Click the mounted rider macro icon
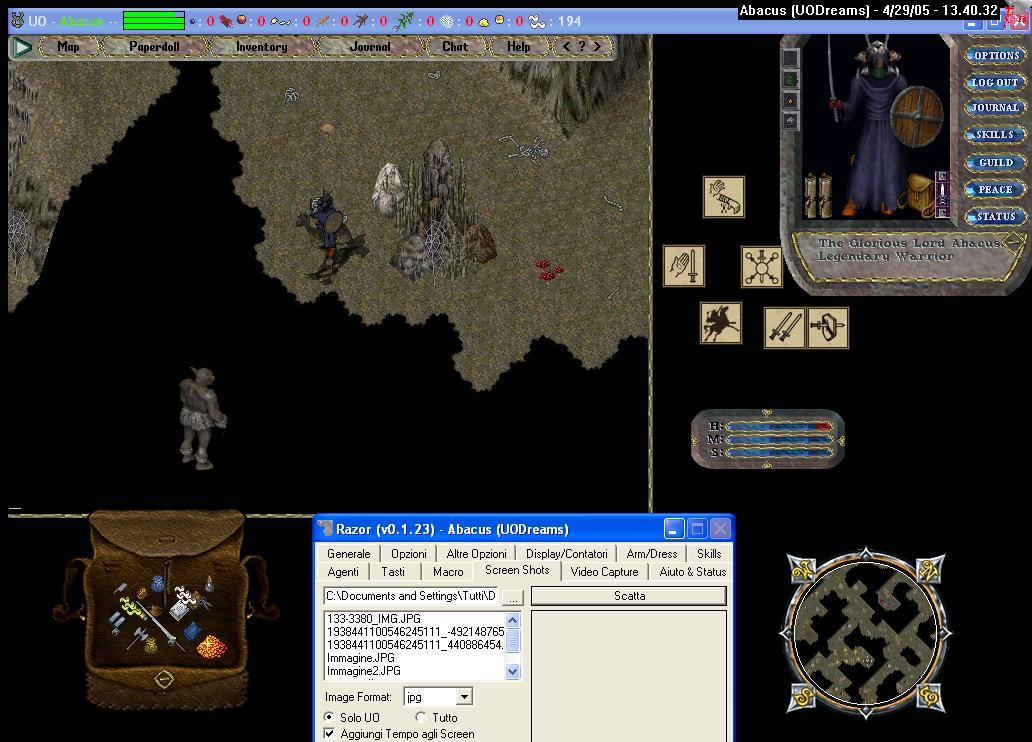This screenshot has height=742, width=1032. click(x=721, y=323)
